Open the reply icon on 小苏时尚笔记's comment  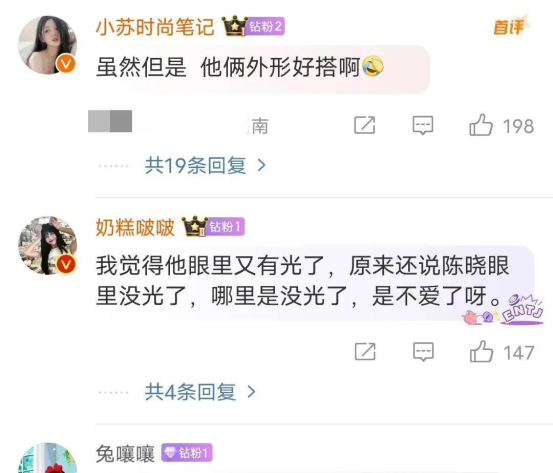click(423, 125)
